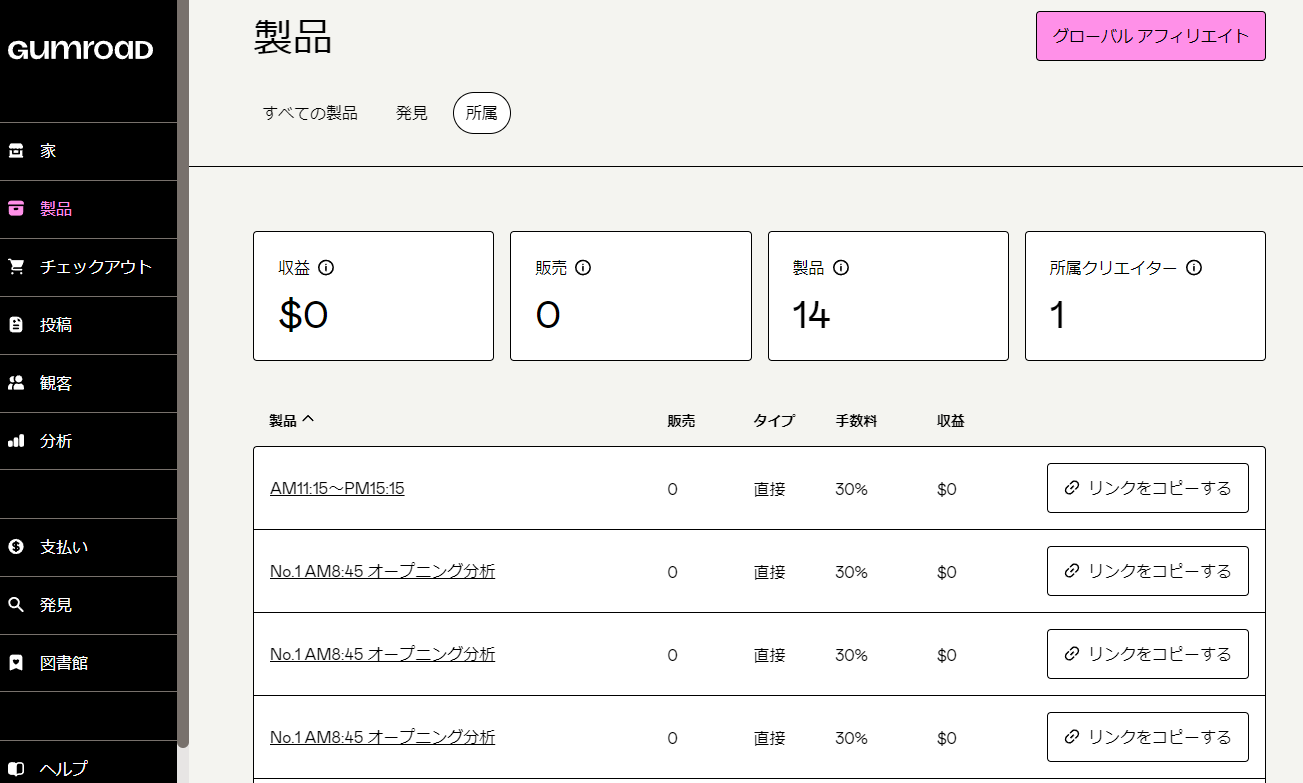The width and height of the screenshot is (1303, 783).
Task: Open 分析 (Analytics) bar chart icon
Action: point(16,441)
